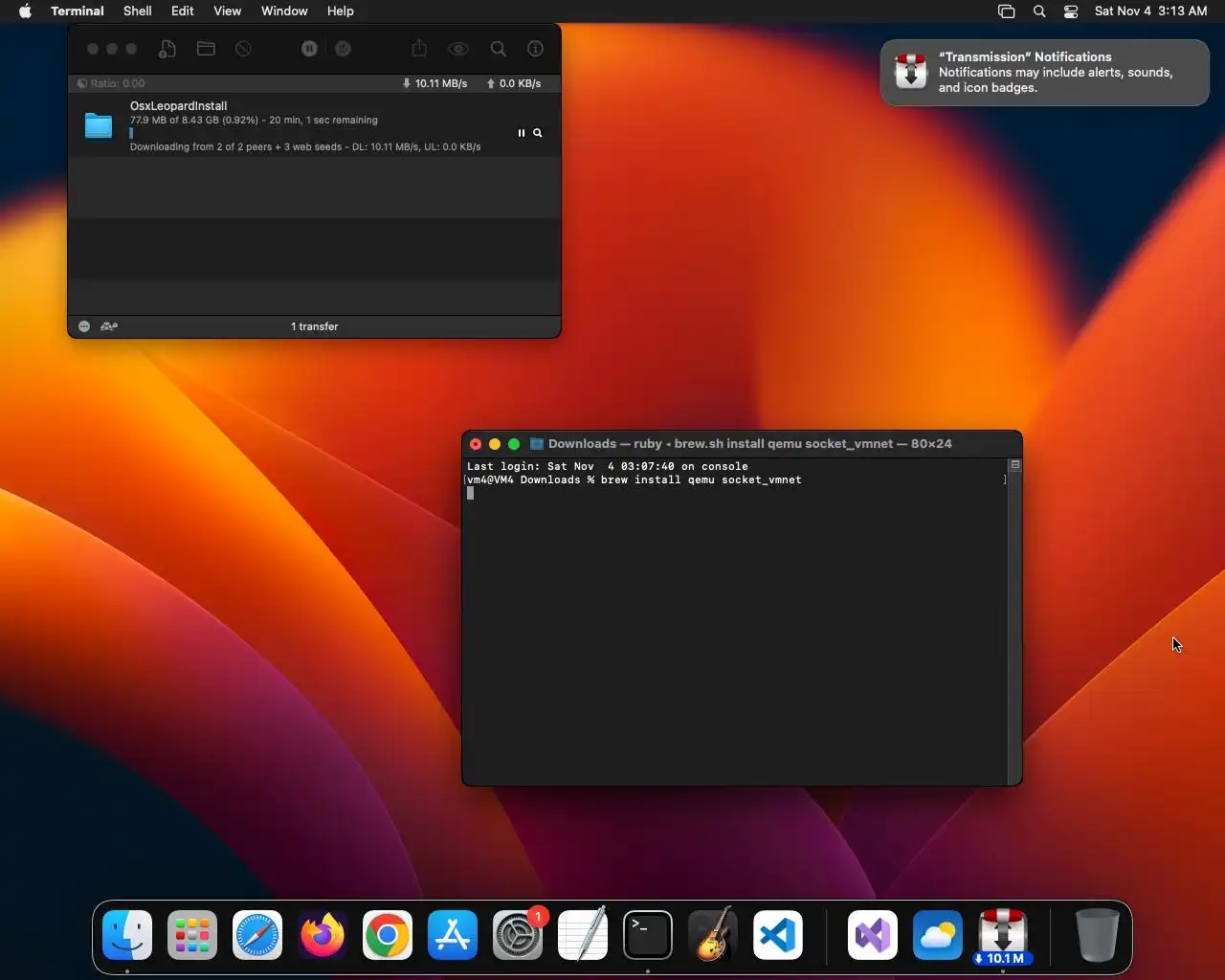
Task: Reveal OsxLeopardInstall in Finder via magnifier
Action: click(538, 133)
